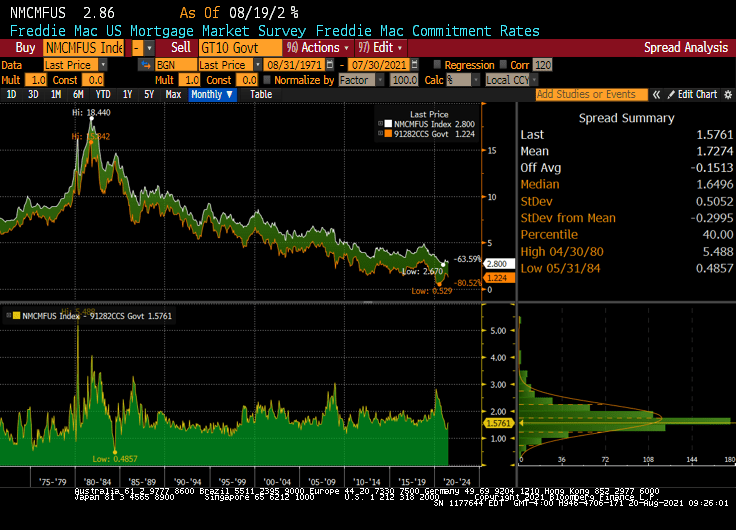The width and height of the screenshot is (736, 530).
Task: Expand the Local CCY currency dropdown
Action: pos(532,80)
